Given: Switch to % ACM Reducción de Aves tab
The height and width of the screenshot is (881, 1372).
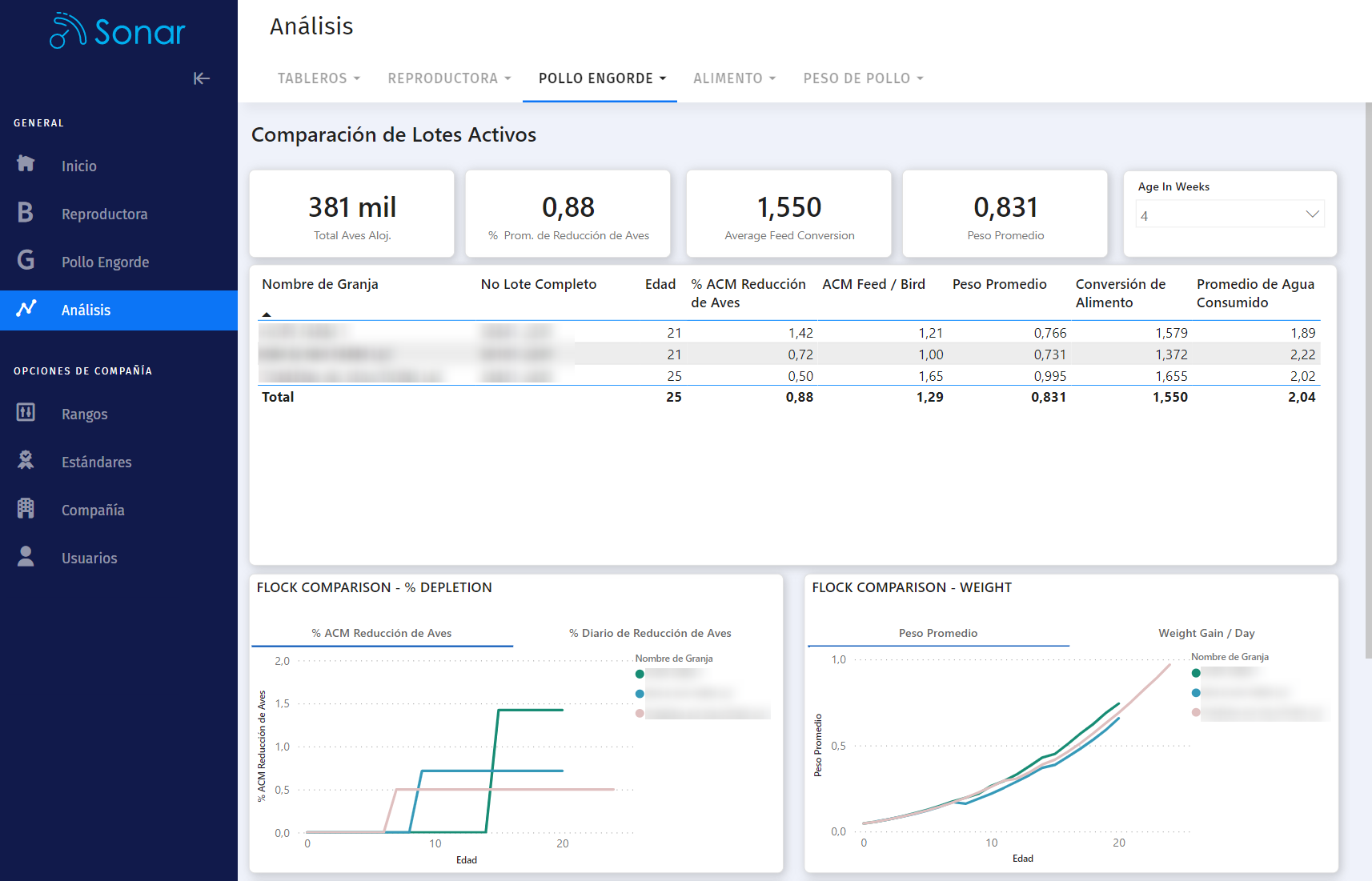Looking at the screenshot, I should (x=382, y=633).
